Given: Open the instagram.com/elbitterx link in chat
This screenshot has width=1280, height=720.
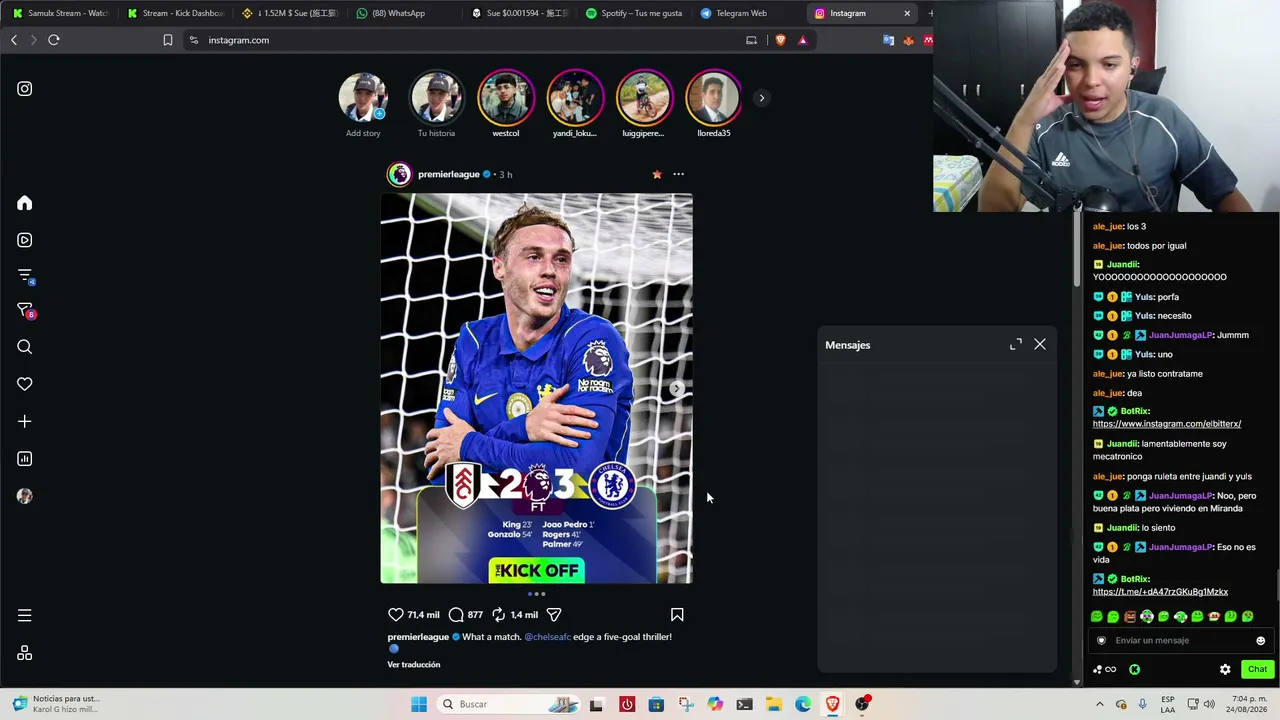Looking at the screenshot, I should pyautogui.click(x=1167, y=424).
